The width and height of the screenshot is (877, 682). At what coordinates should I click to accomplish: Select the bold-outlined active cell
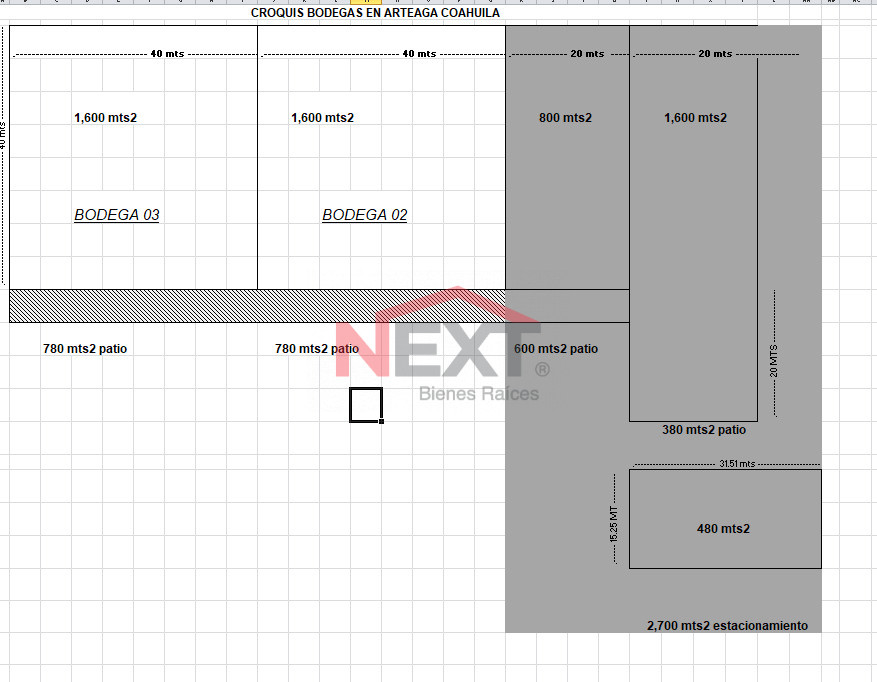365,405
